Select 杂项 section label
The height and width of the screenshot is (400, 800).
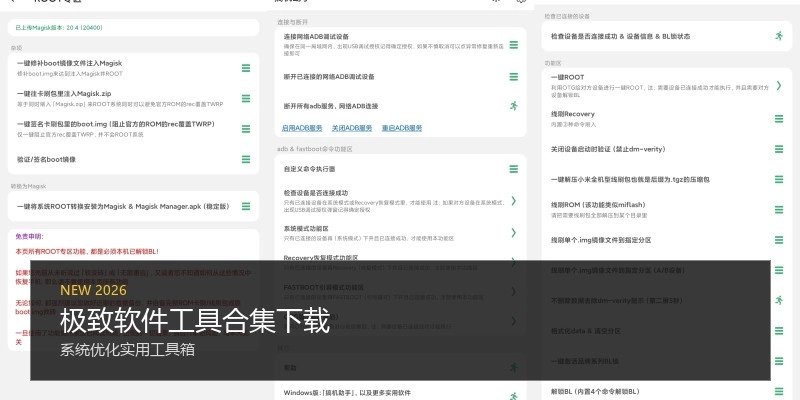[x=16, y=48]
